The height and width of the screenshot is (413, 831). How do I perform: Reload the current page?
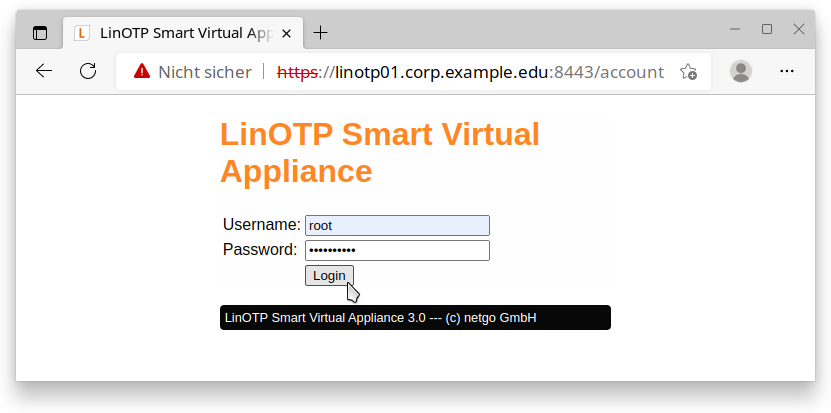coord(88,71)
